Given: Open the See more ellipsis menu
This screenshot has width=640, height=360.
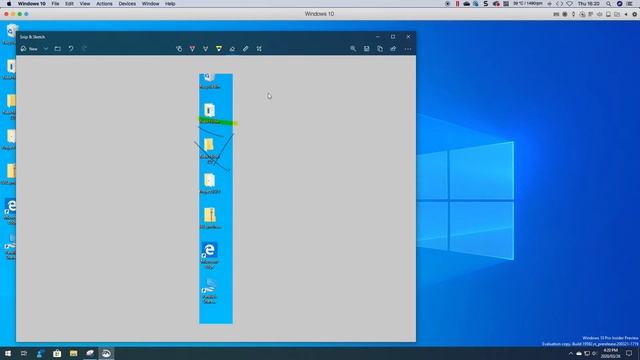Looking at the screenshot, I should coord(408,49).
